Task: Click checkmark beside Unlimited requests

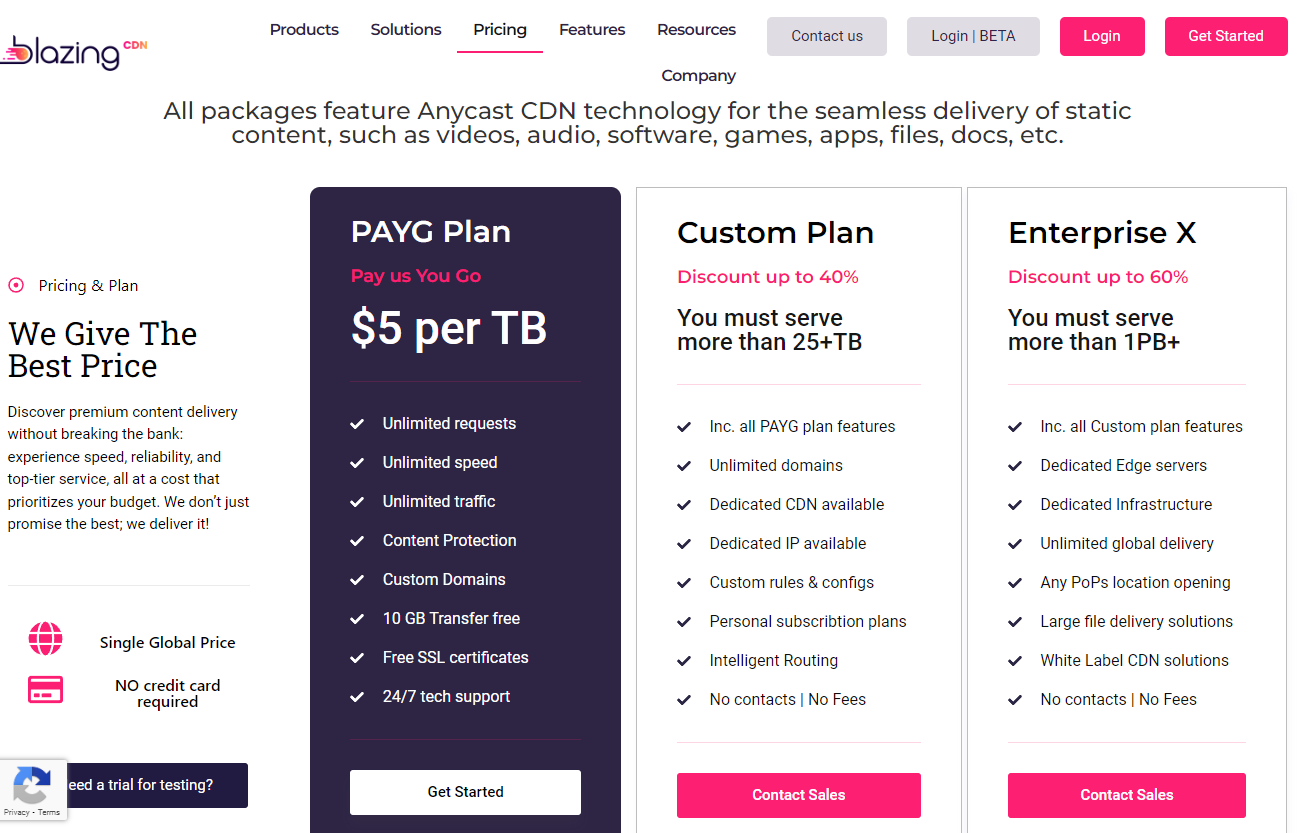Action: (x=357, y=424)
